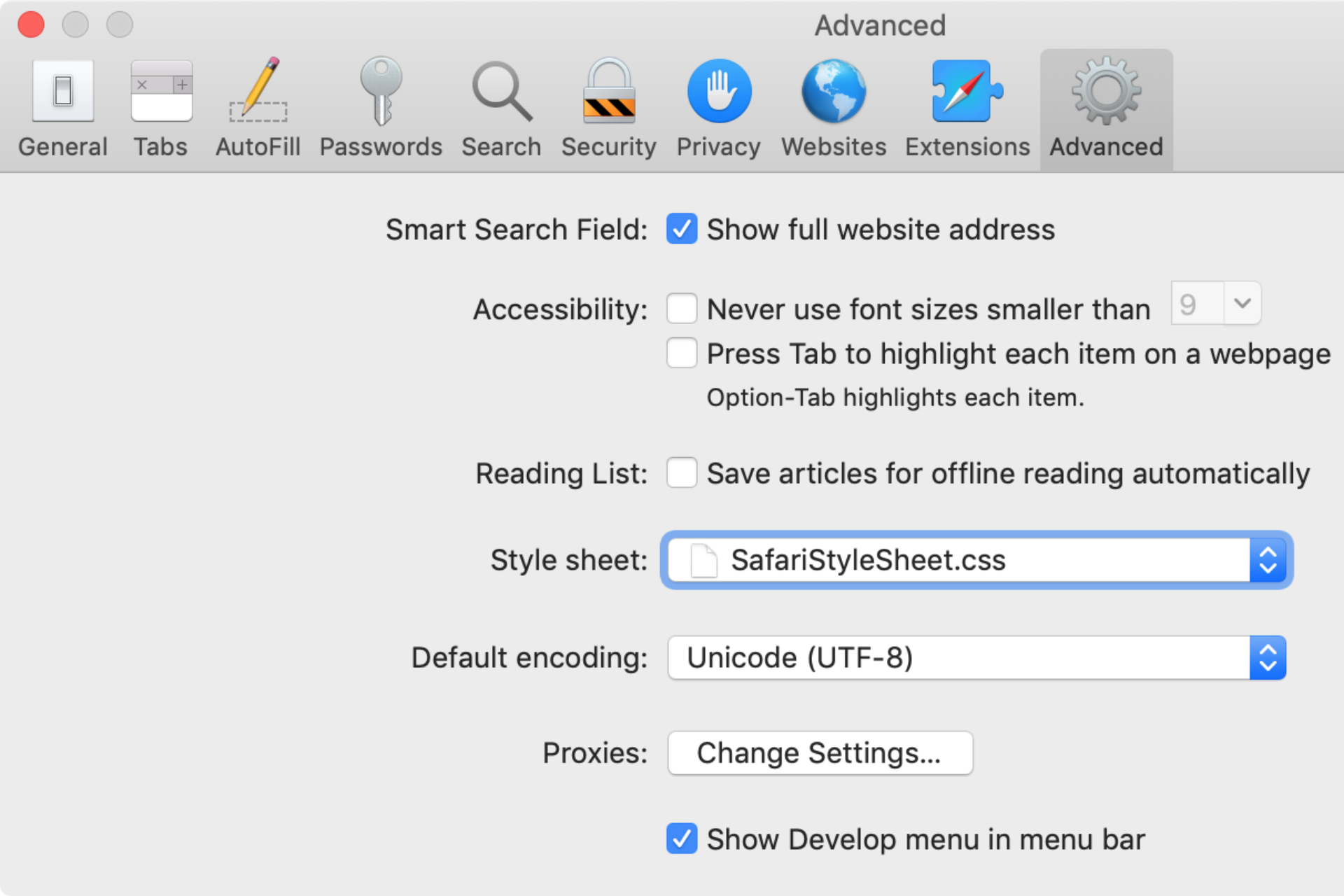Screen dimensions: 1344x896
Task: Open the General preferences switch icon
Action: 63,92
